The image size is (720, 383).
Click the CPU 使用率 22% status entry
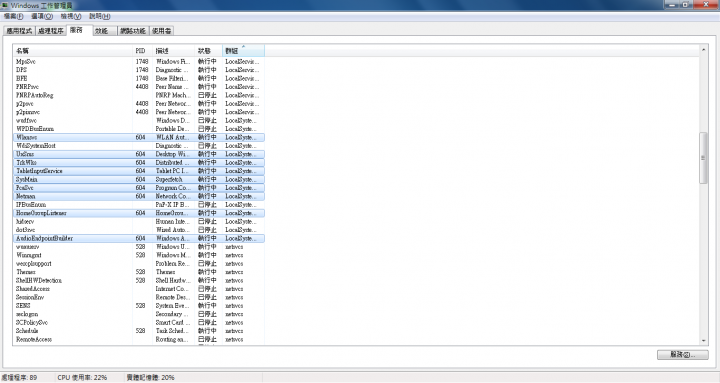(82, 377)
